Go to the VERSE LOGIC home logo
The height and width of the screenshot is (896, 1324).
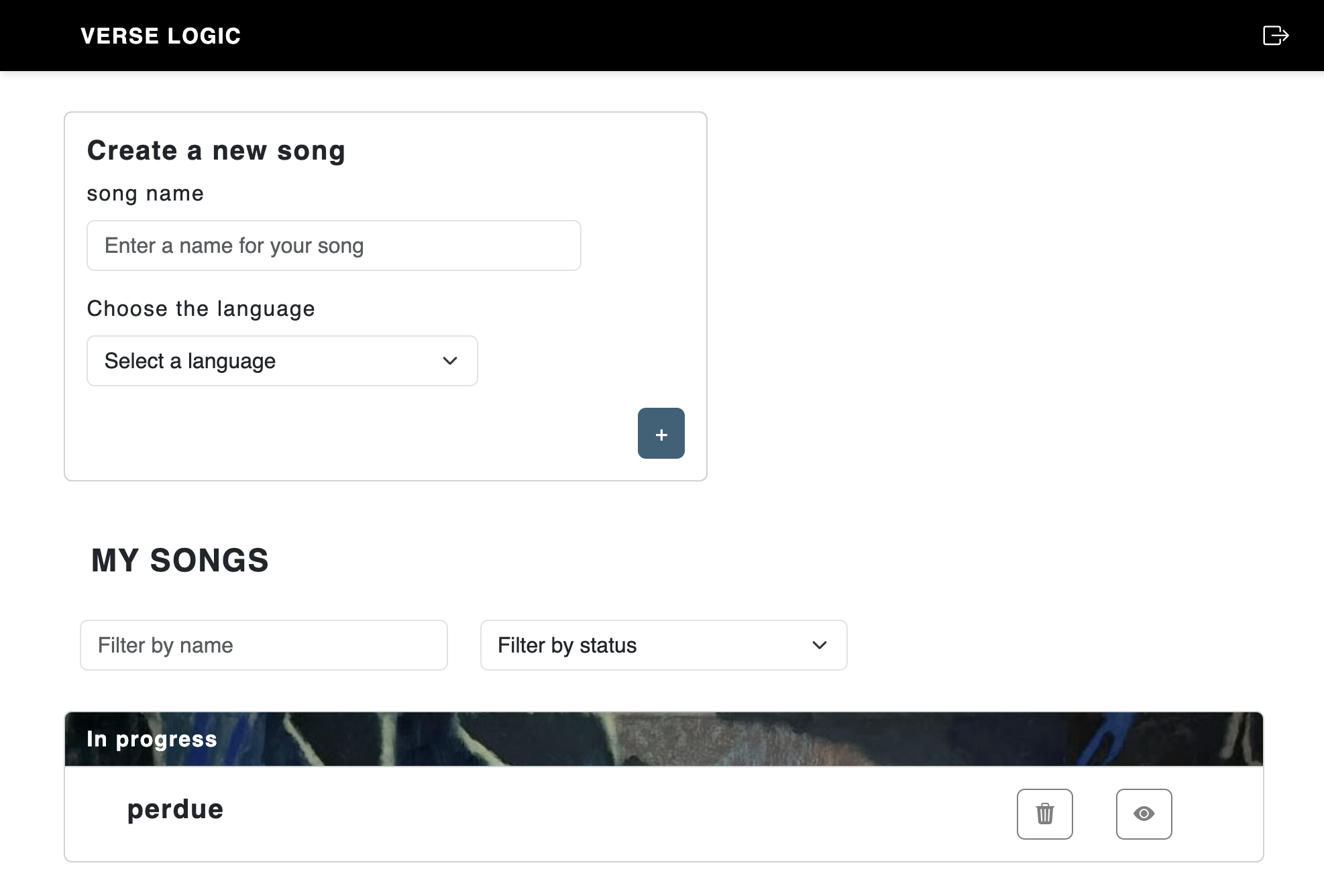160,36
